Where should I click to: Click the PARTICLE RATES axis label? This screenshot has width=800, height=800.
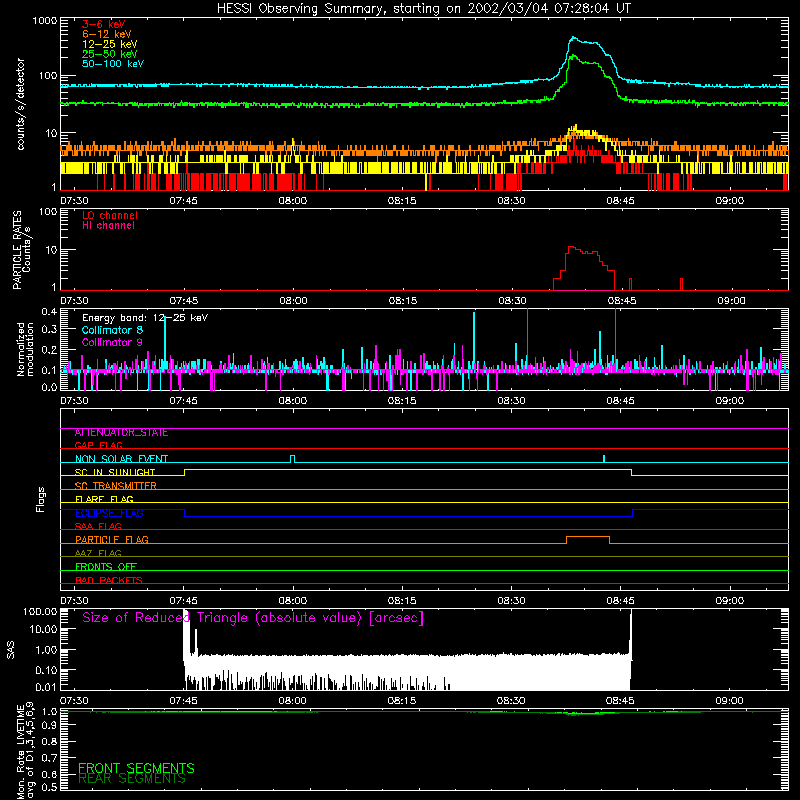click(x=17, y=250)
